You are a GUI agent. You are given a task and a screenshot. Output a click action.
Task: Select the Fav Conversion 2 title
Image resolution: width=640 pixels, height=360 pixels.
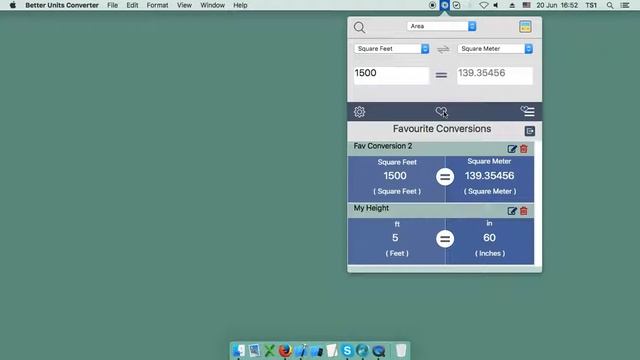point(383,146)
